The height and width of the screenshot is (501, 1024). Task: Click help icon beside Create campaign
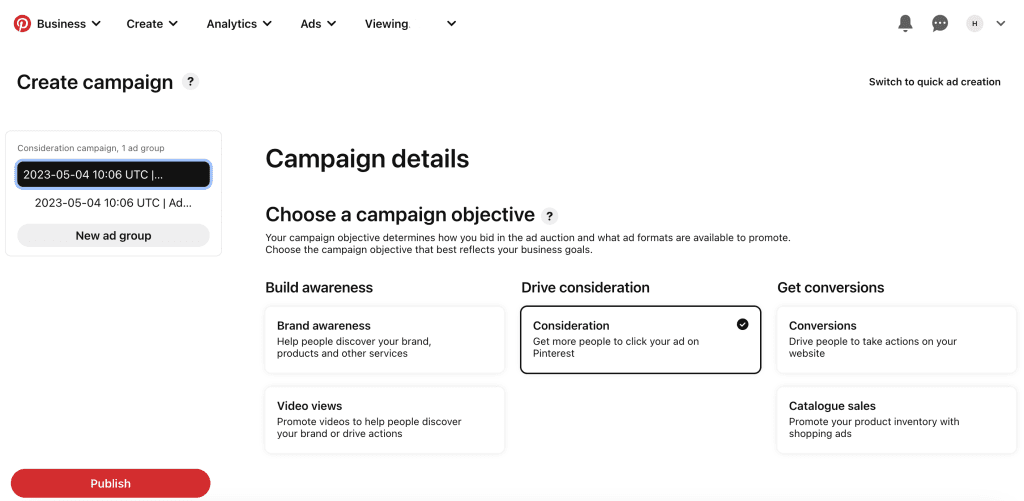[190, 82]
